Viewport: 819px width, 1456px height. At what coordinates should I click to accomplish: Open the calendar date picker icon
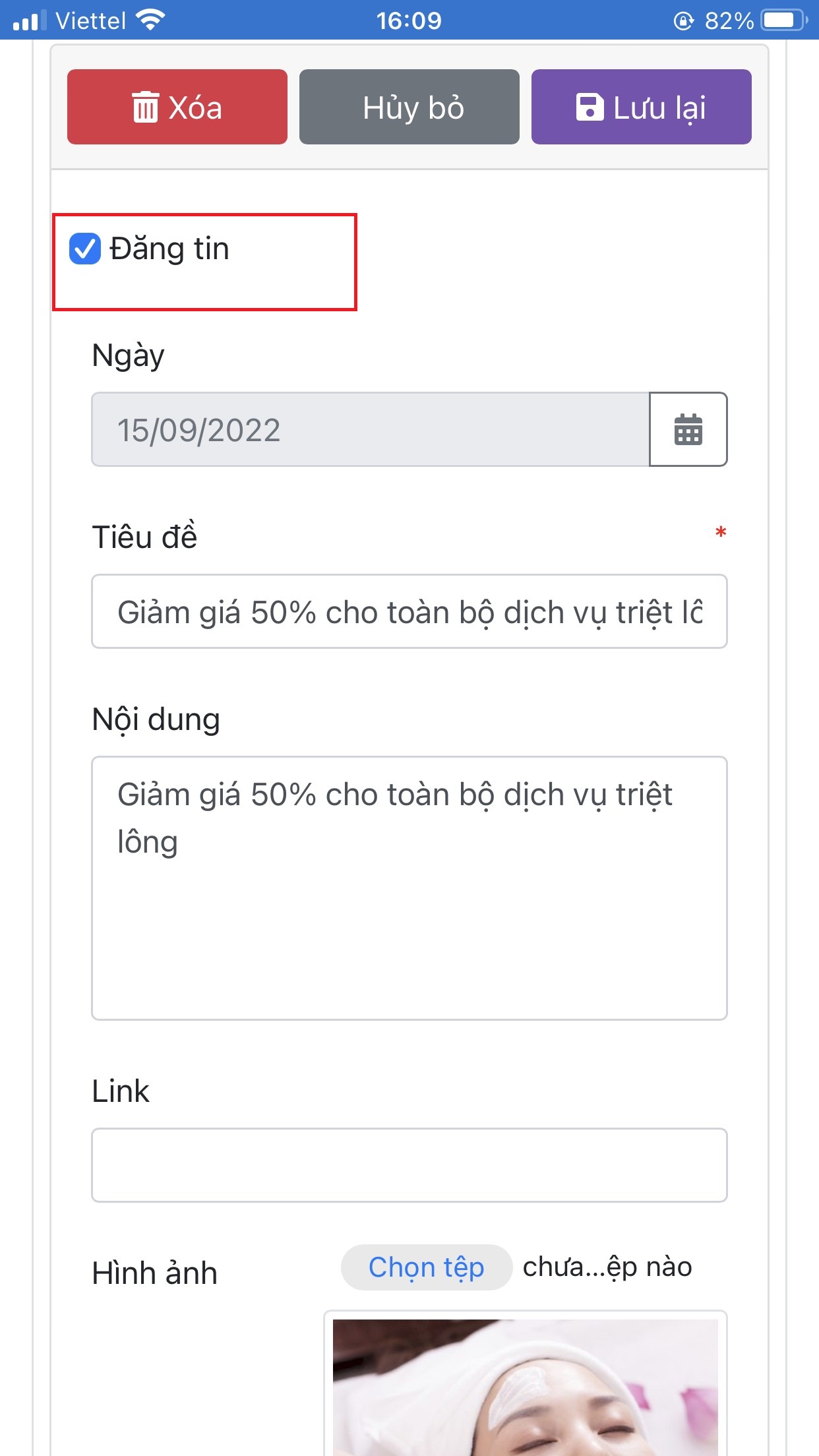point(688,429)
